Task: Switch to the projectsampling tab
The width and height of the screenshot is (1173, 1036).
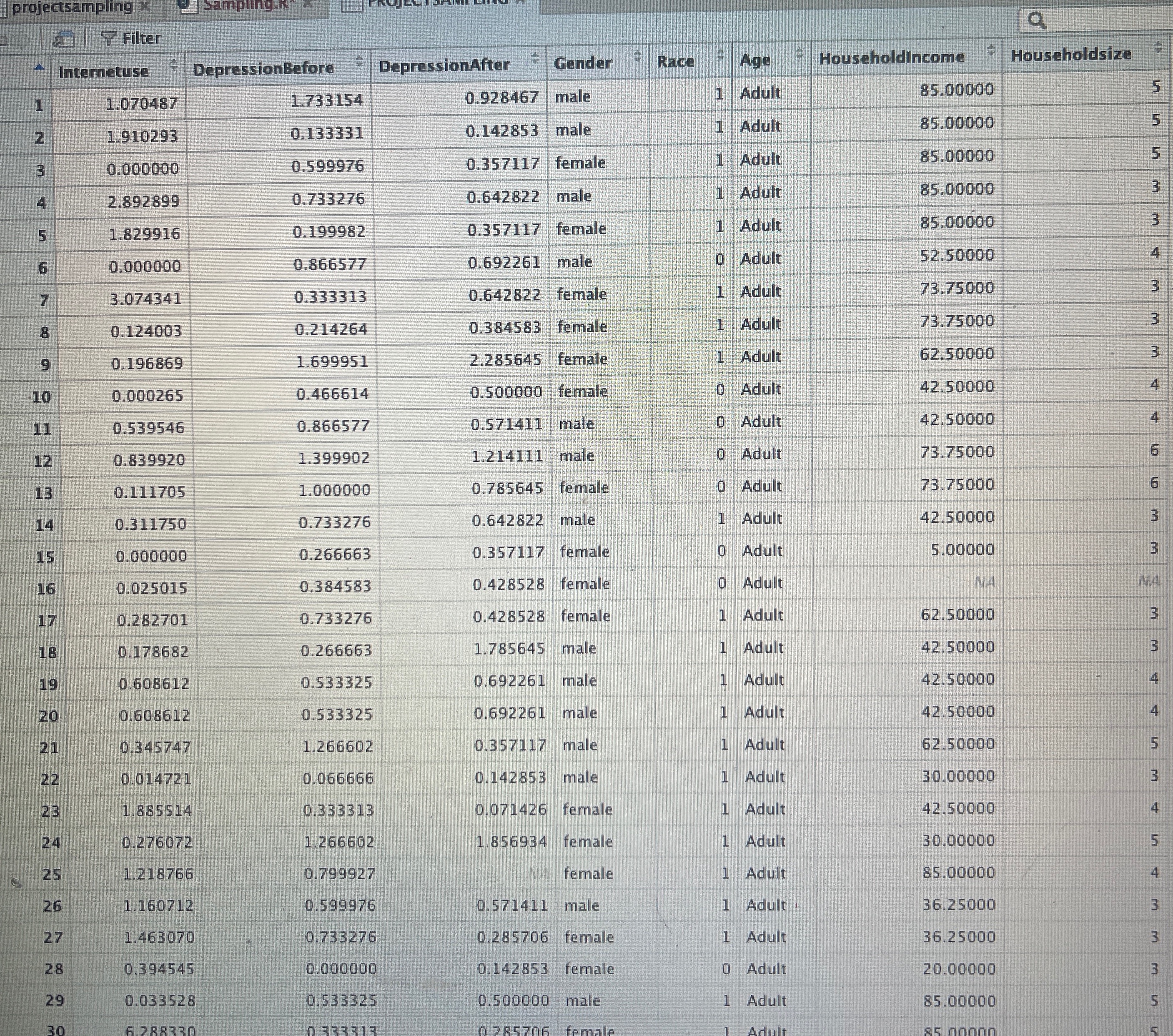Action: [x=72, y=7]
